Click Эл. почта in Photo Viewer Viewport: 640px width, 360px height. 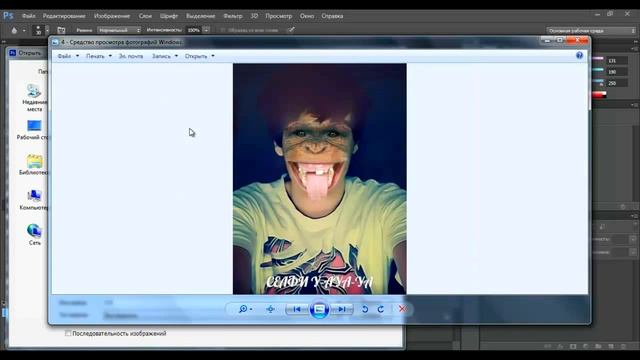point(131,56)
